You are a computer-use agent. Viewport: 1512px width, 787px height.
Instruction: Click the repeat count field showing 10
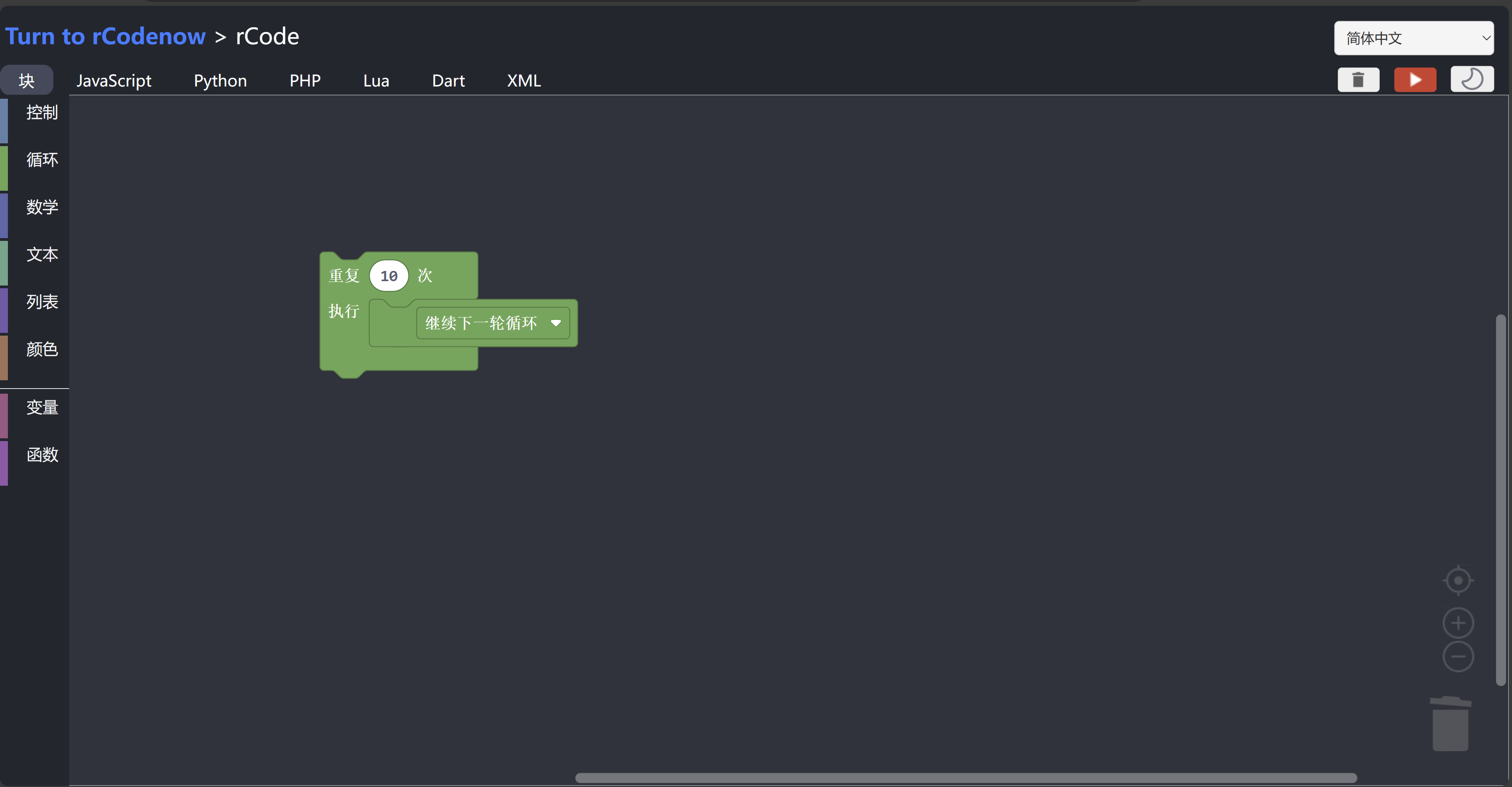pos(389,276)
